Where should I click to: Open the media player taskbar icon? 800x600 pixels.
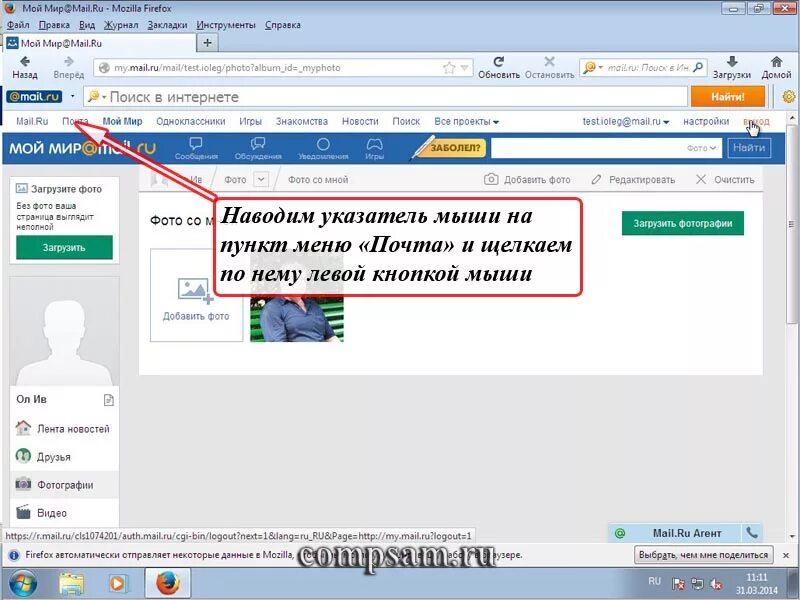[117, 583]
